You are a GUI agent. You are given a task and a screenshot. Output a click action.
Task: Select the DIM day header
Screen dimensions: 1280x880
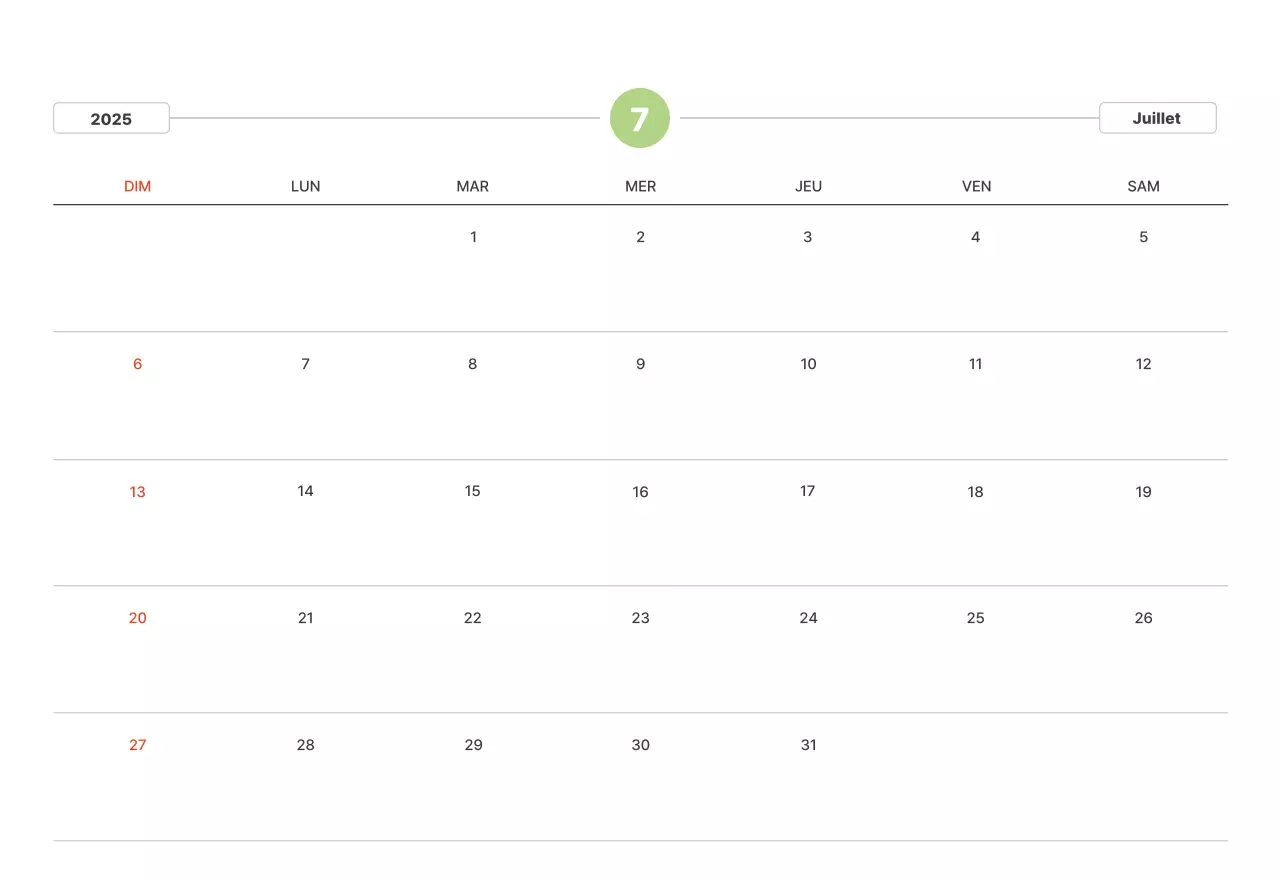pyautogui.click(x=137, y=186)
